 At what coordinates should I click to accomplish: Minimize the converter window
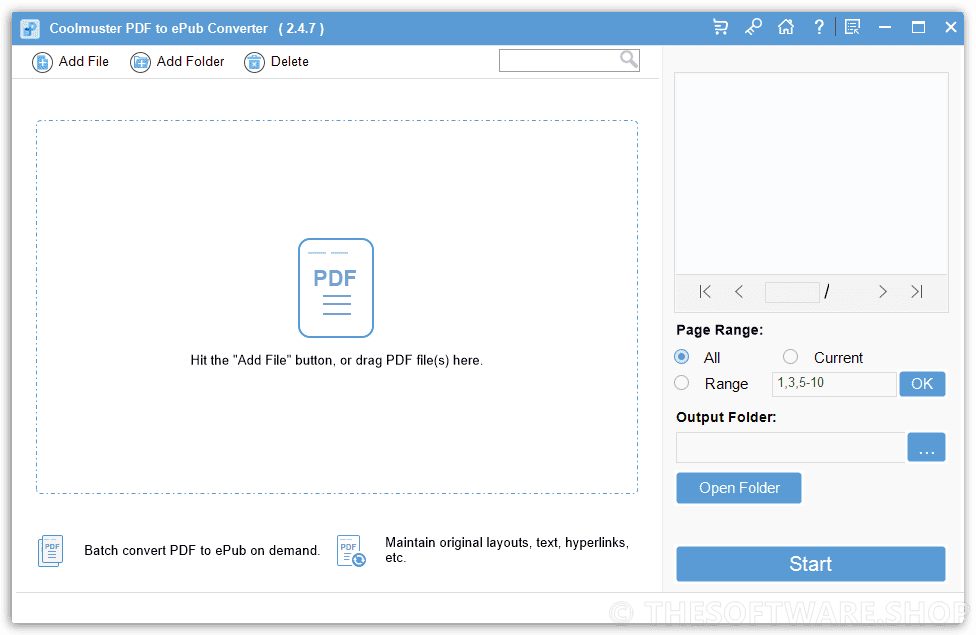click(884, 27)
